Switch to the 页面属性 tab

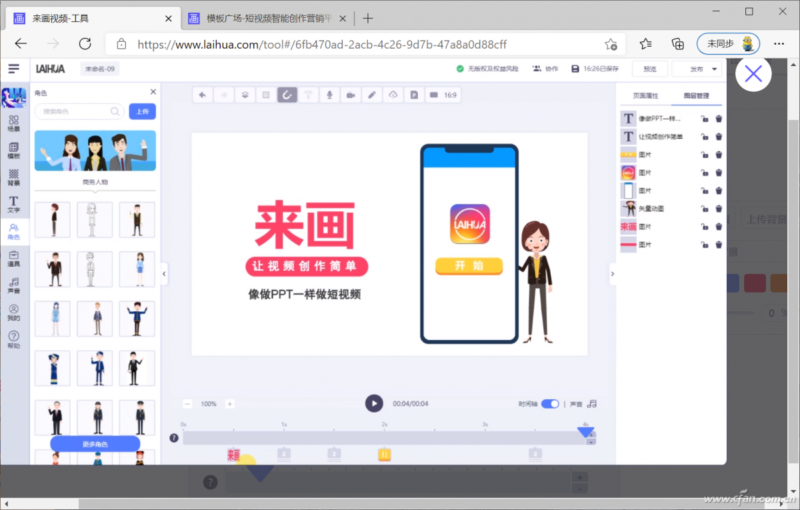645,95
